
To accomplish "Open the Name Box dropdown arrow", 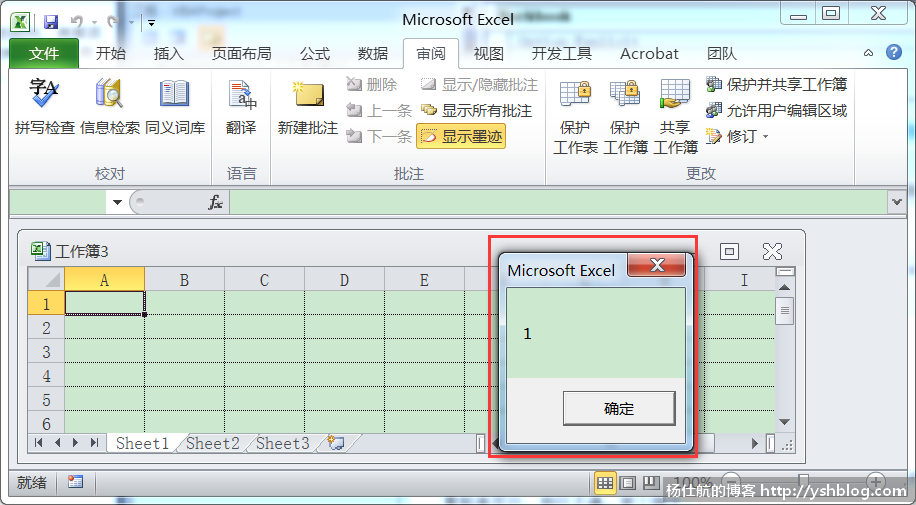I will click(117, 202).
